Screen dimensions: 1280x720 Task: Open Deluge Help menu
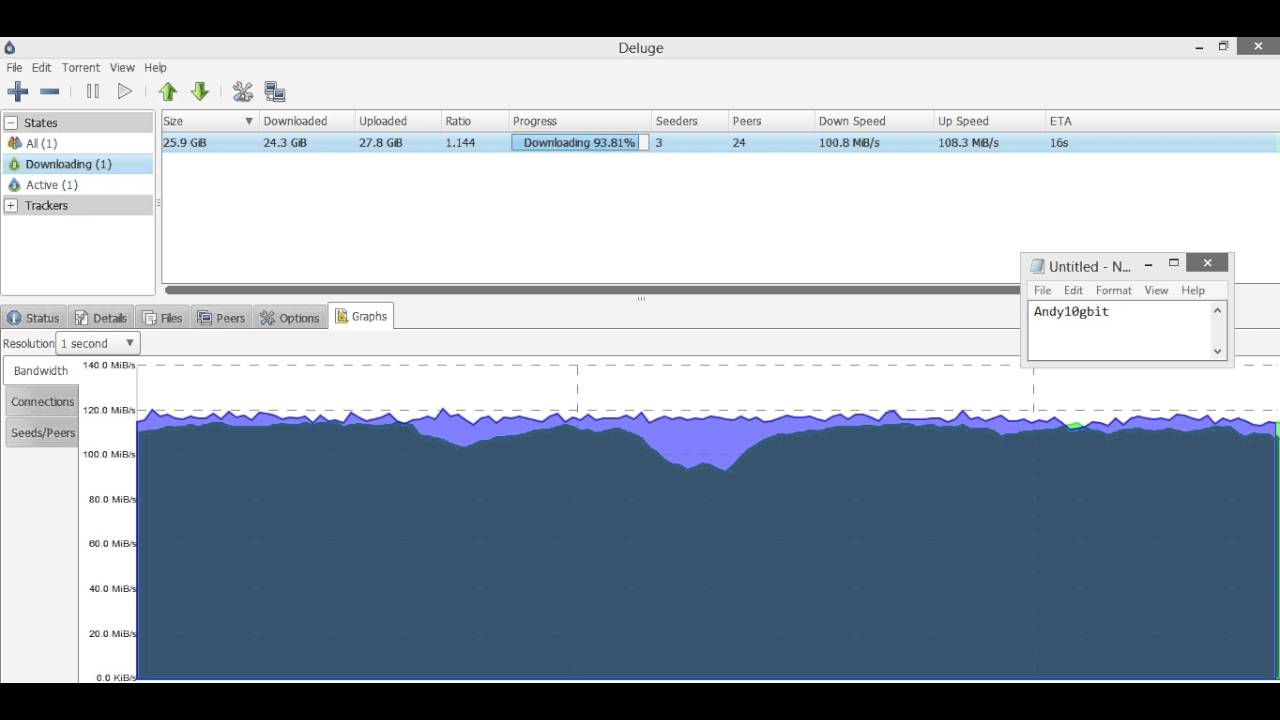click(155, 68)
